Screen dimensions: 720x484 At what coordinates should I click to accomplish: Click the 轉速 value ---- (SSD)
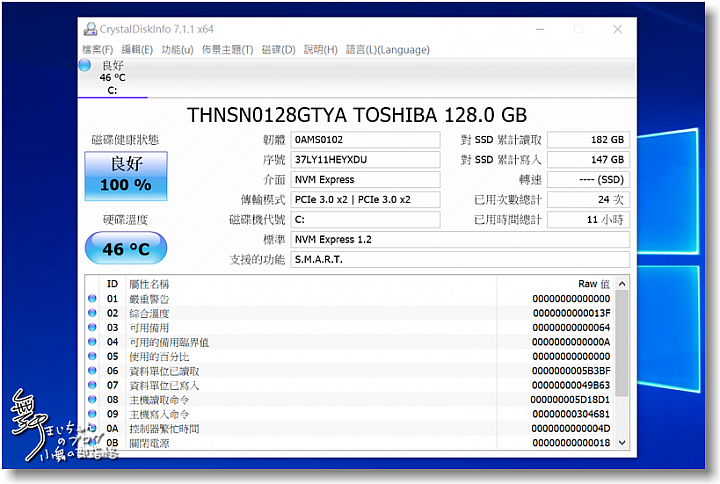588,180
